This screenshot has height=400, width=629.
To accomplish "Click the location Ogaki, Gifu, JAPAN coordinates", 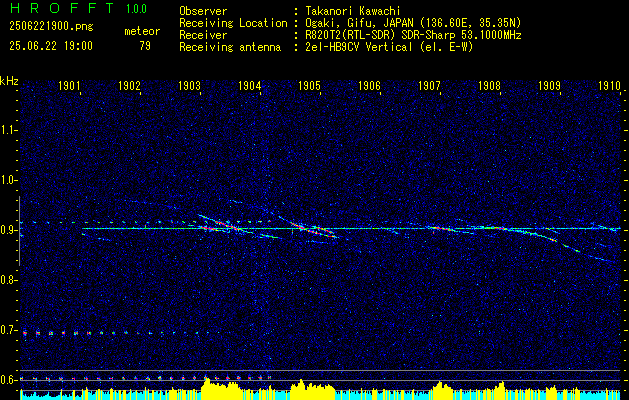I will pos(414,23).
